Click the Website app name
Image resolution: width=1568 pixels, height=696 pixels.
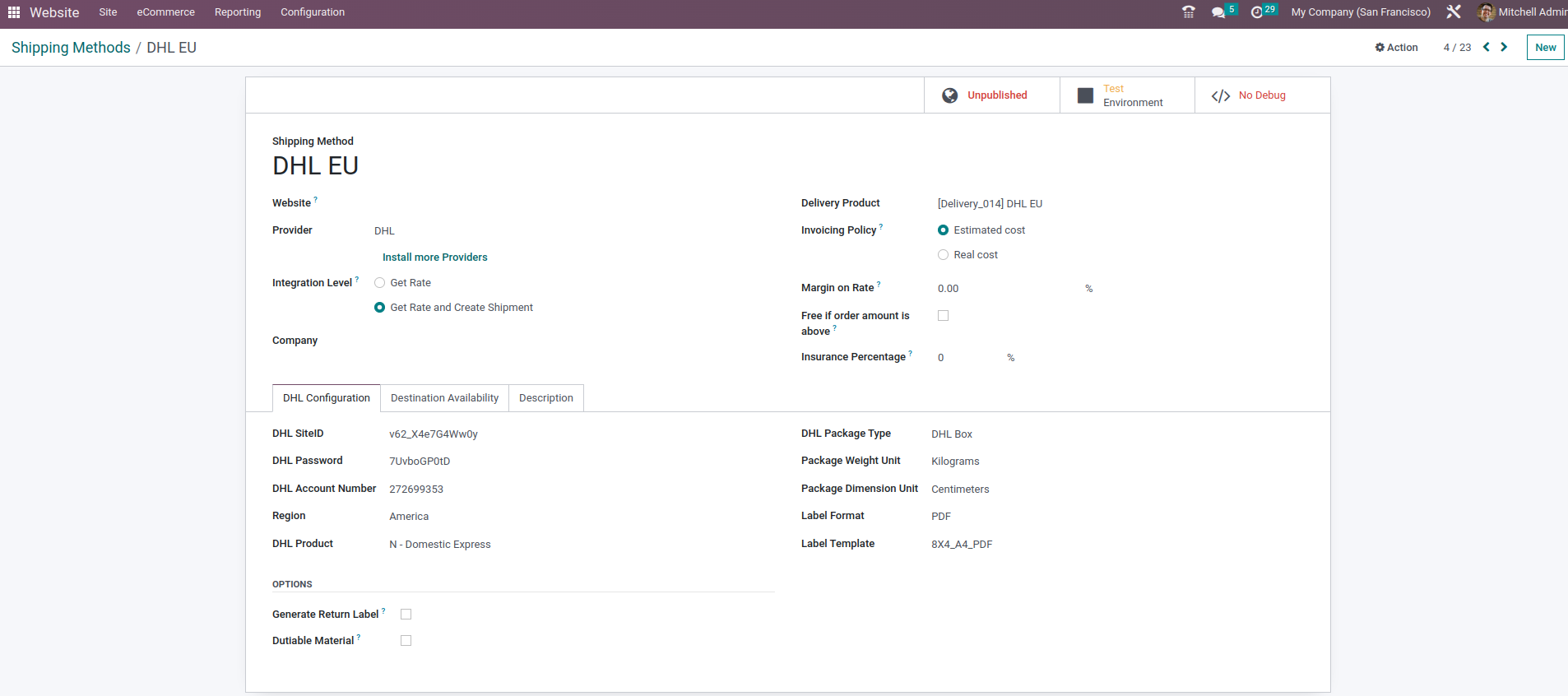pos(54,12)
